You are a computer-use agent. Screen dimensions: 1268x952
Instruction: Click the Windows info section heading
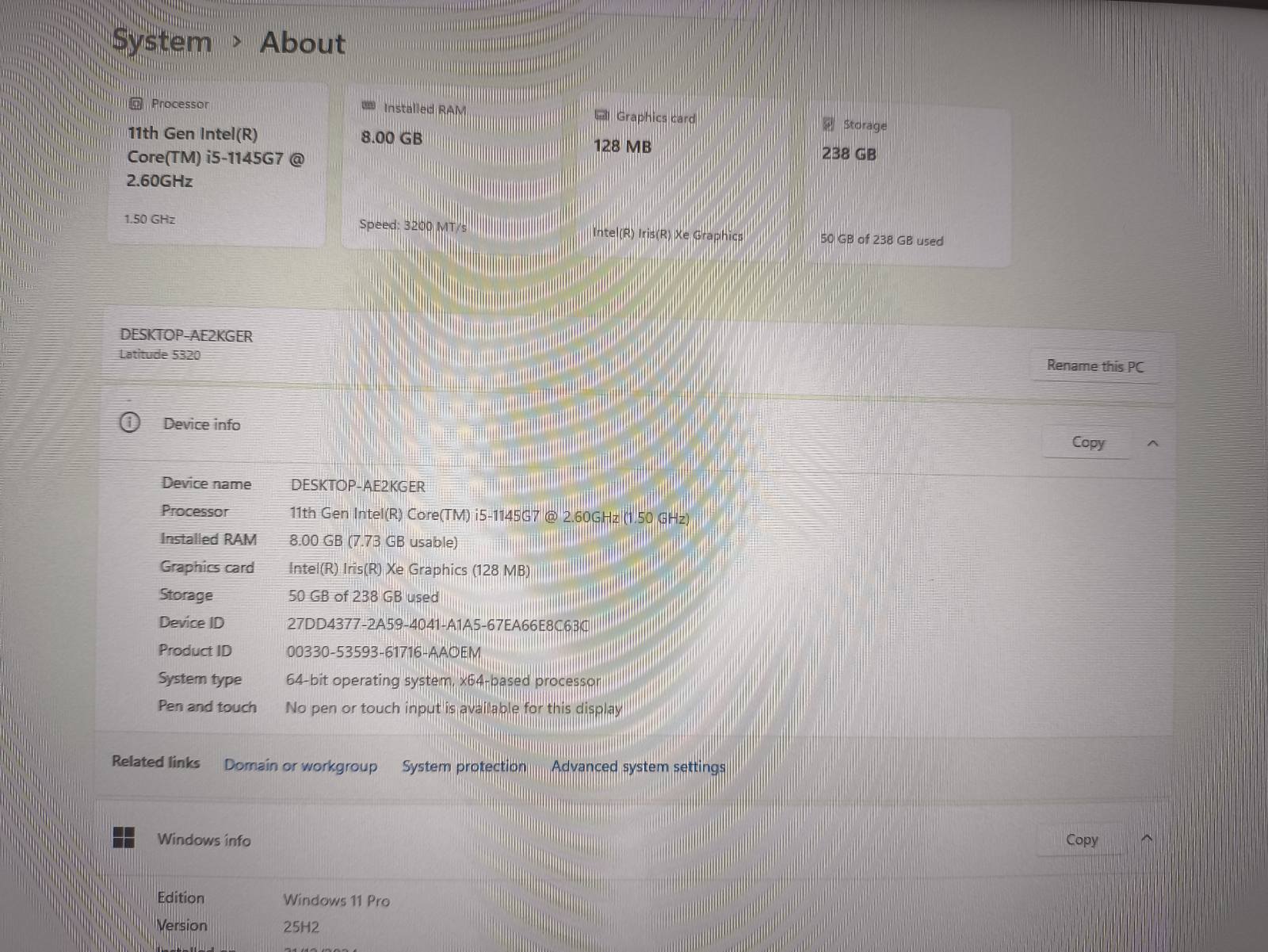tap(204, 839)
